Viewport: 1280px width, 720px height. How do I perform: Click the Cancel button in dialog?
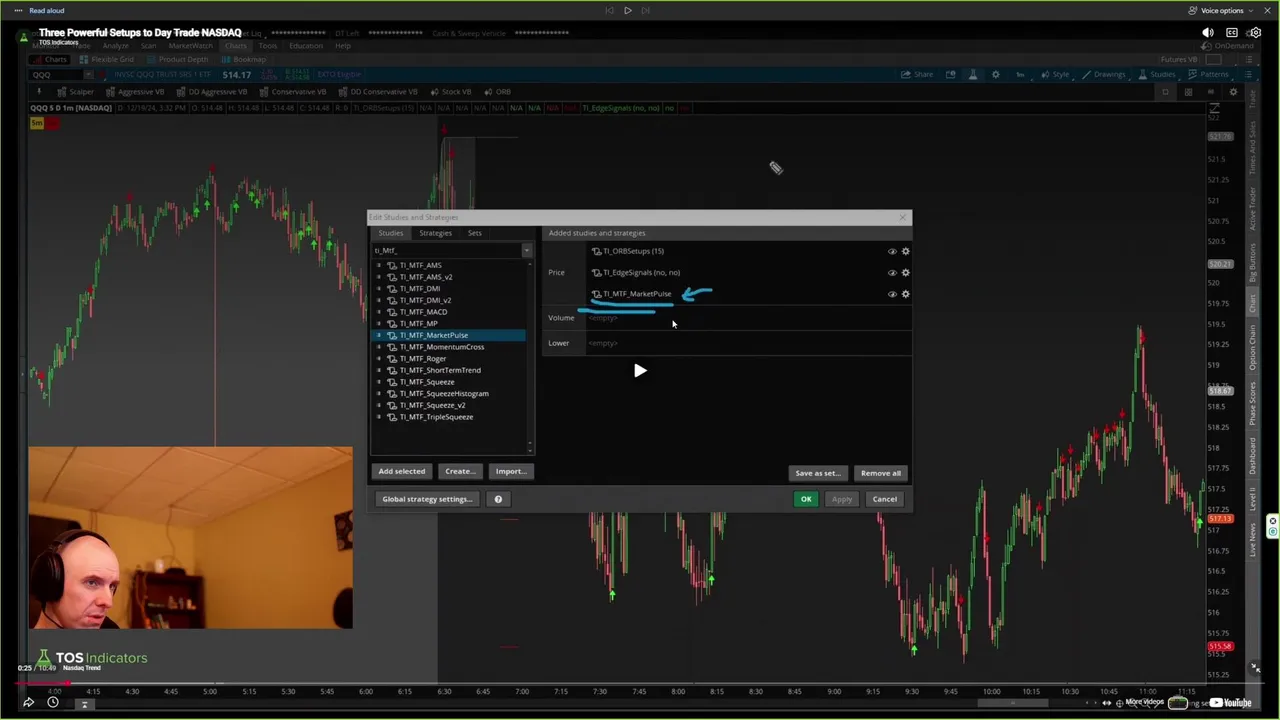tap(885, 499)
